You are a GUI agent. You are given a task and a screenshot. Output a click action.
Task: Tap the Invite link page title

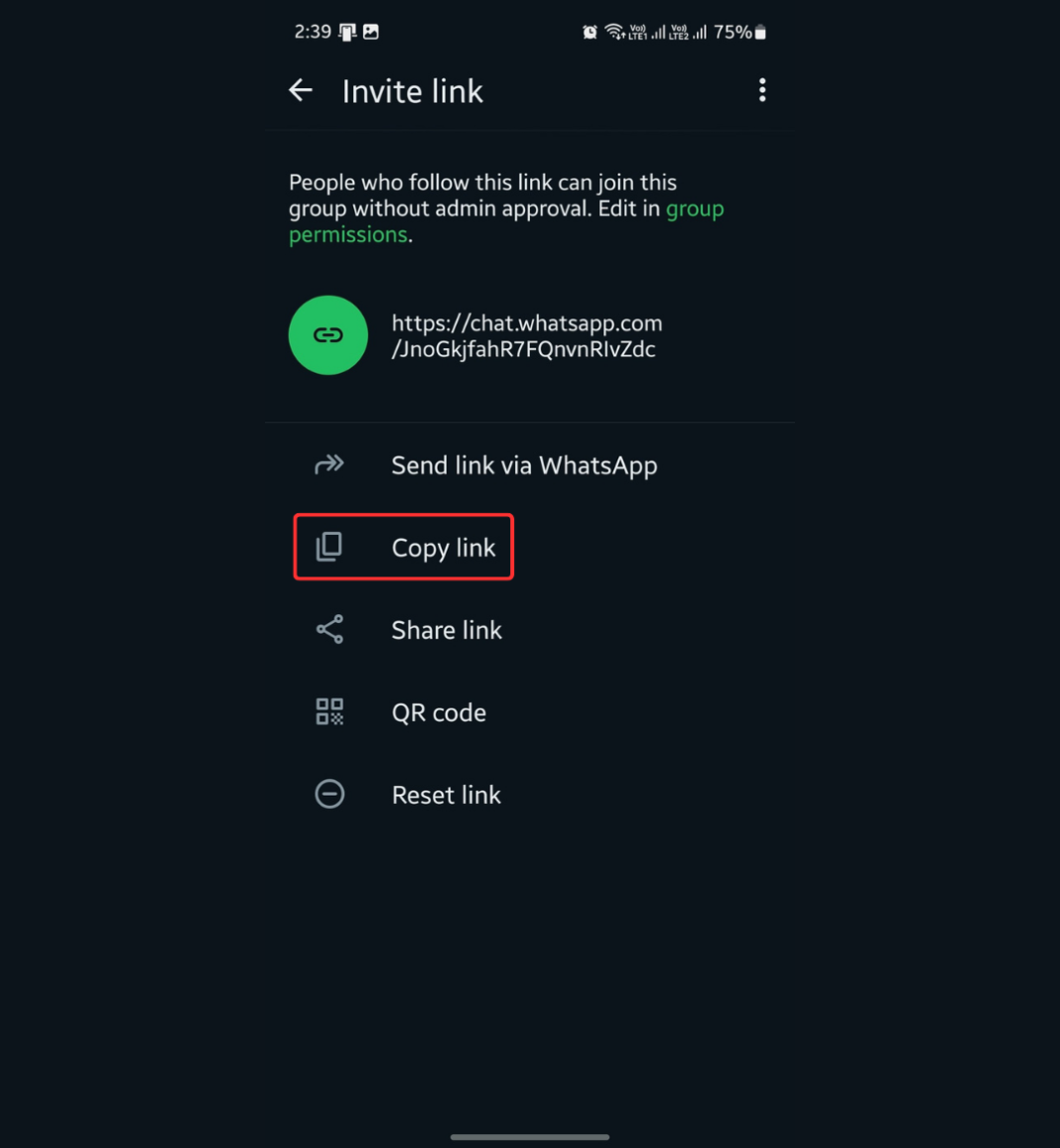412,91
